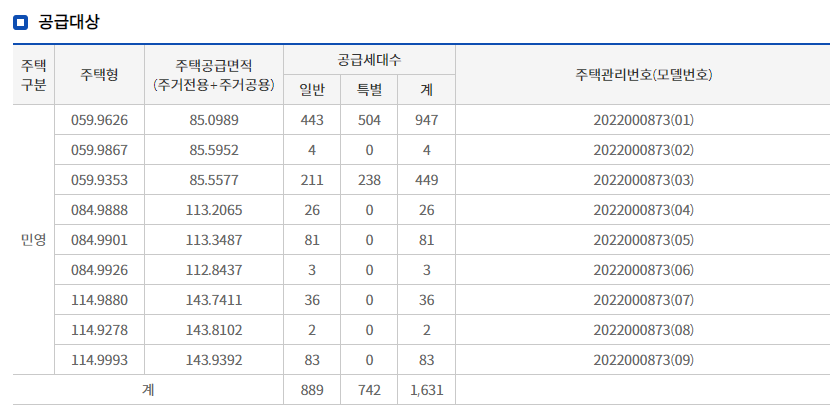This screenshot has height=418, width=830.
Task: Click the 계 label in the totals row
Action: tap(148, 390)
